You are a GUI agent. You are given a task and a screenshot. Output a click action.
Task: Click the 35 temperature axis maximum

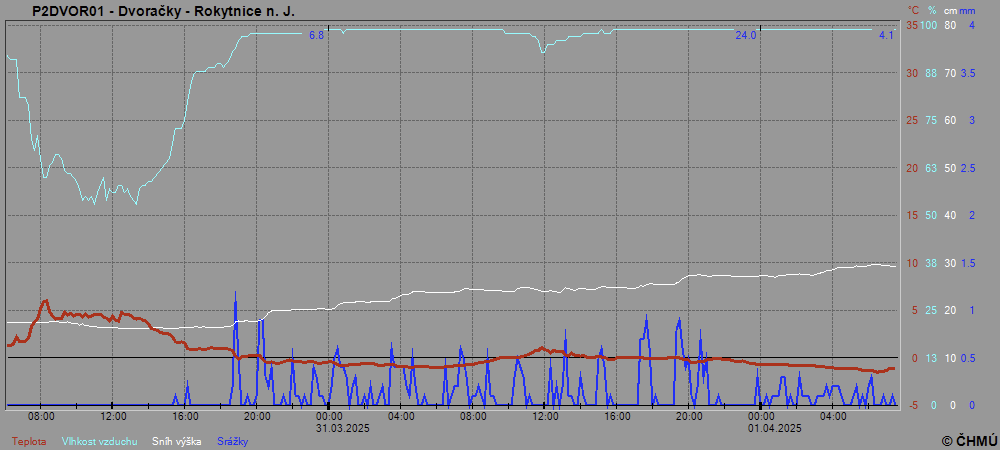tap(911, 25)
